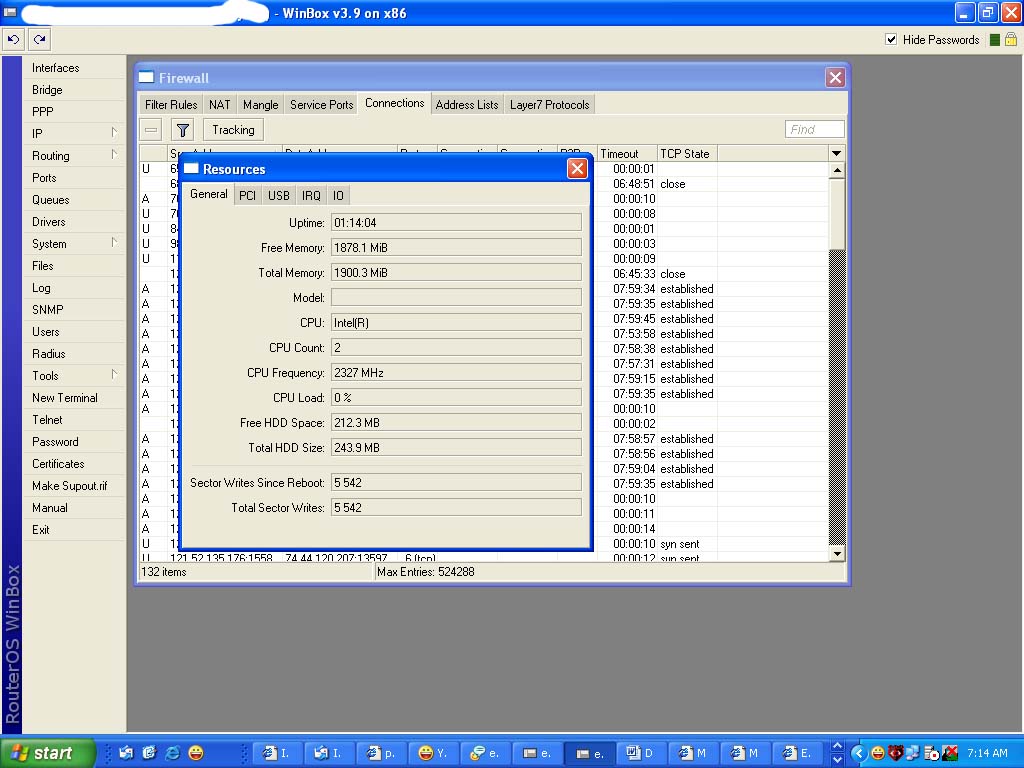1024x768 pixels.
Task: Open the column dropdown arrow in connections table
Action: pyautogui.click(x=837, y=154)
